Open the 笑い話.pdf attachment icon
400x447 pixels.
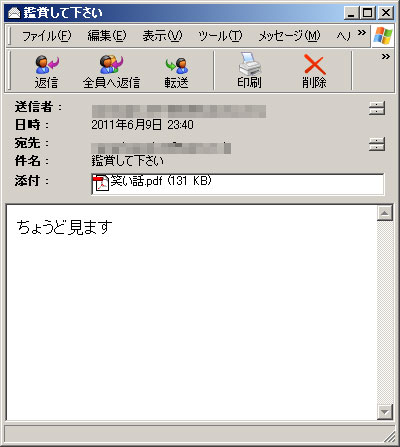[x=101, y=183]
